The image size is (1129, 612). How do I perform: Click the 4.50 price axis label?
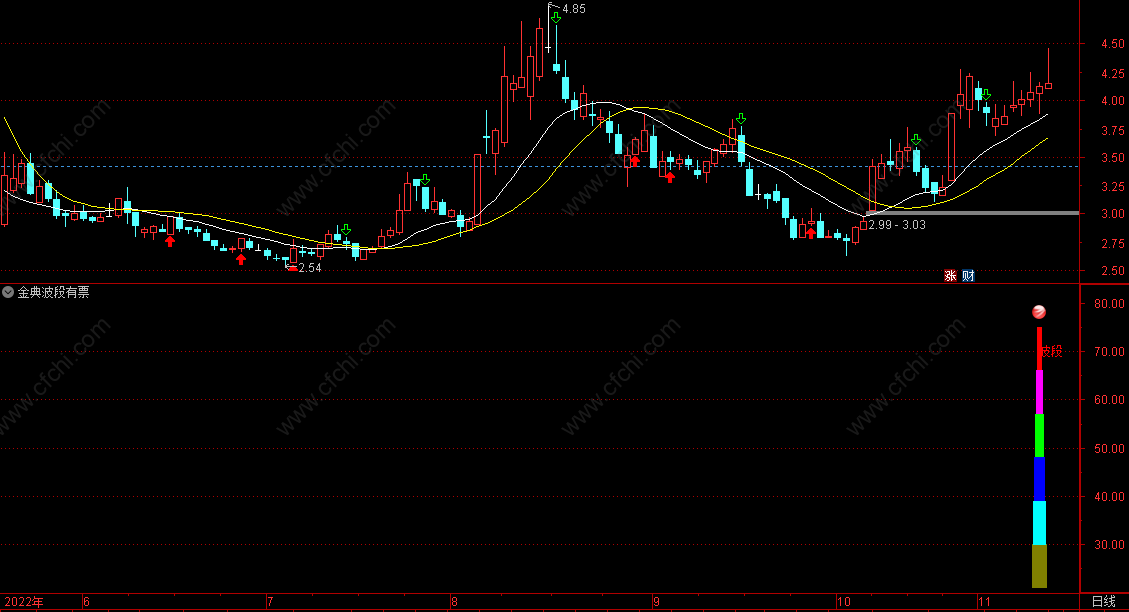coord(1112,44)
